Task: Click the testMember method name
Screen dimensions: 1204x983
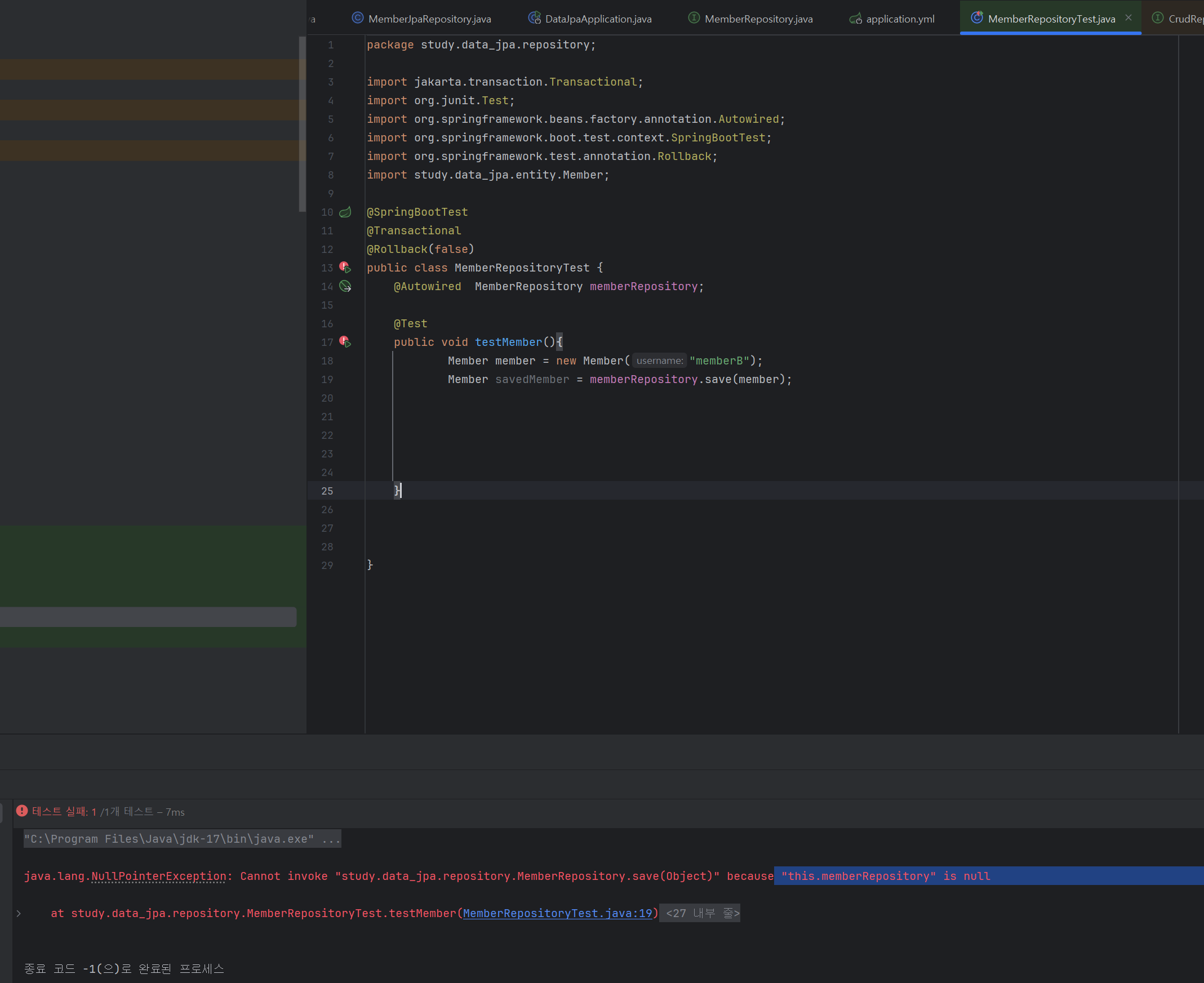Action: coord(508,342)
